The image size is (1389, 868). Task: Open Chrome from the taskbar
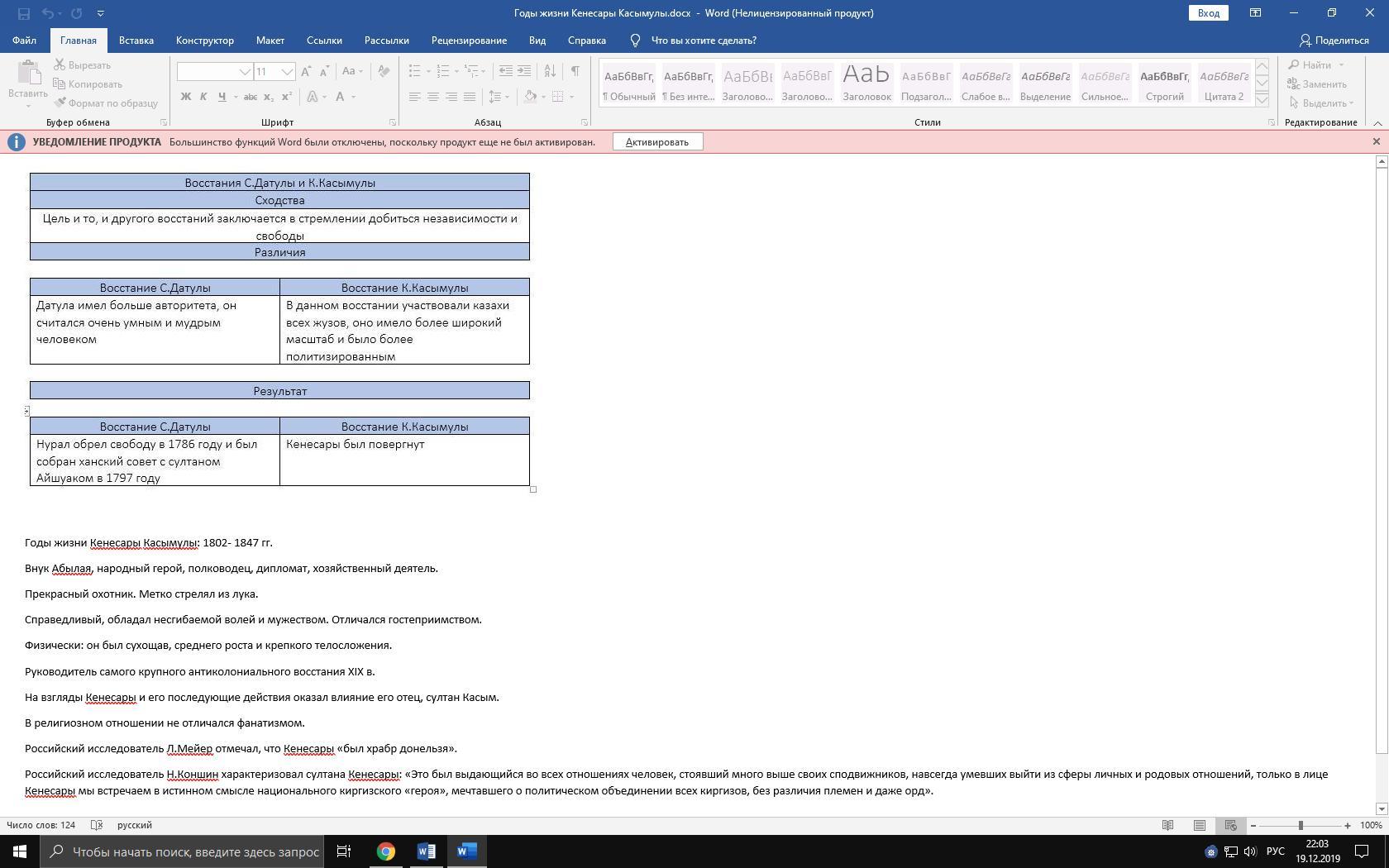point(386,851)
